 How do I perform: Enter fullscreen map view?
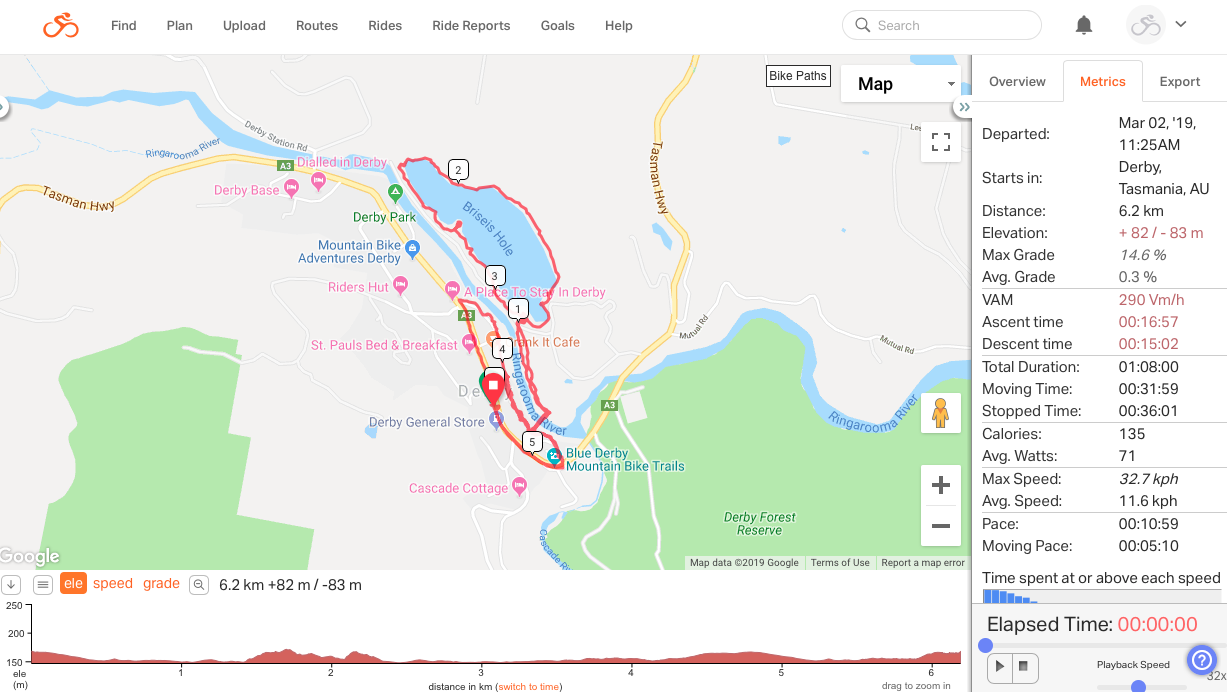click(x=940, y=142)
